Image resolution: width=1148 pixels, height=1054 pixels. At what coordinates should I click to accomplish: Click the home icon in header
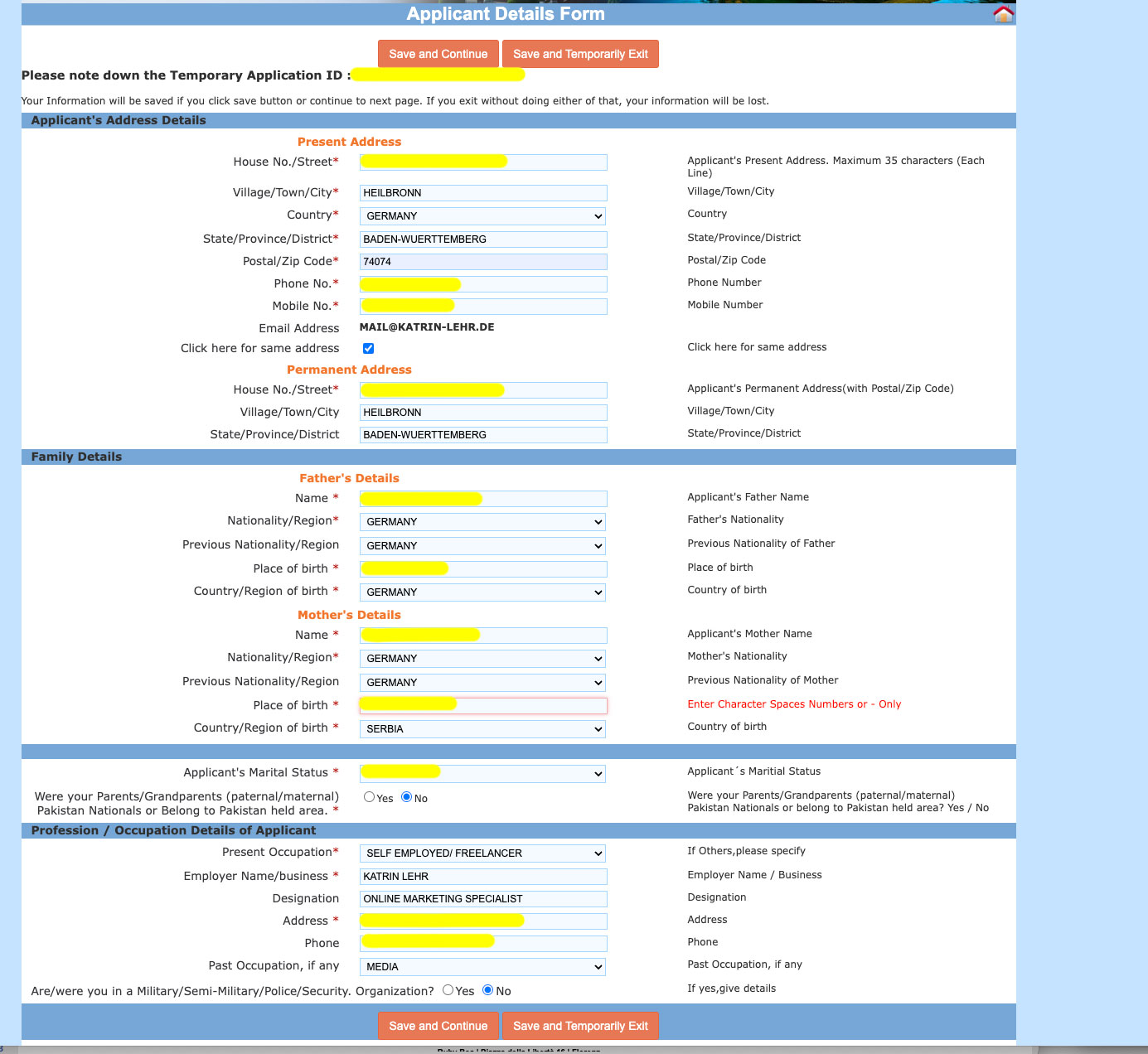(x=1003, y=14)
